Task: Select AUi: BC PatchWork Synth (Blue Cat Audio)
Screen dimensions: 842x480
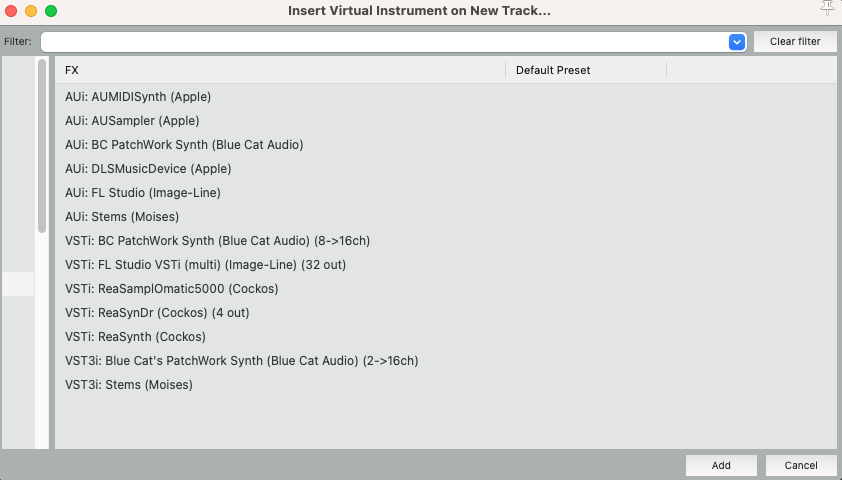Action: coord(445,144)
